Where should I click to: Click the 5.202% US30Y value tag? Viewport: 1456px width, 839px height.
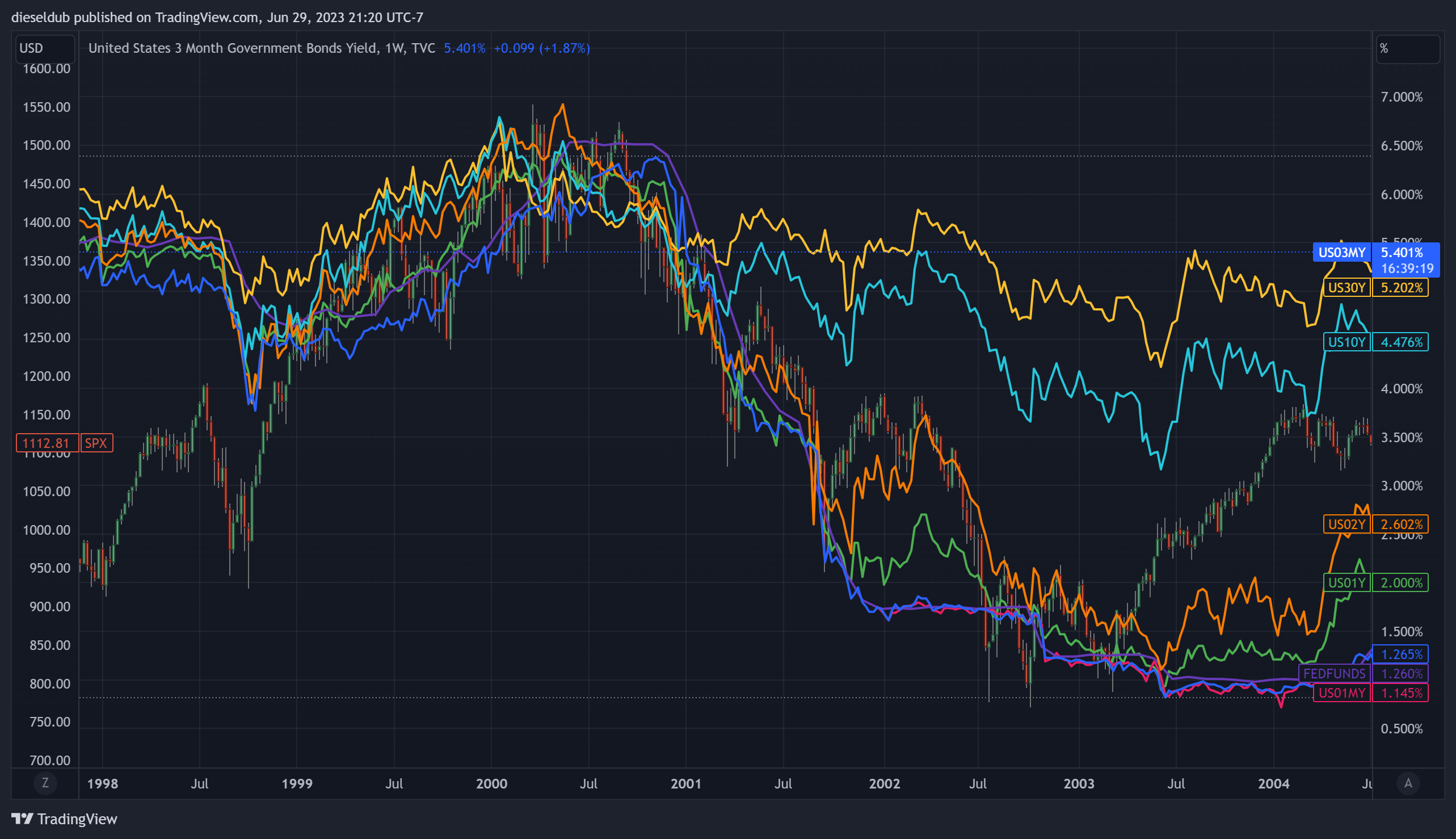(x=1401, y=288)
